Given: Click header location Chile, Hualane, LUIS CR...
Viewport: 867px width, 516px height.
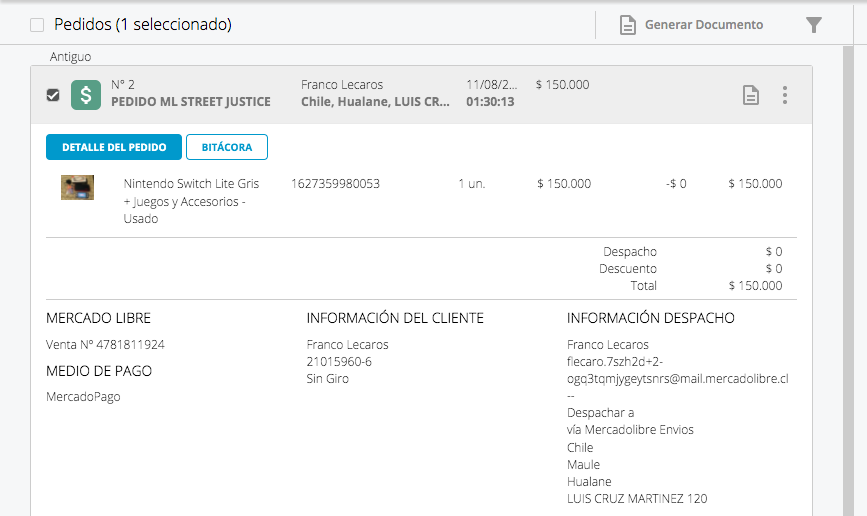Looking at the screenshot, I should [375, 102].
